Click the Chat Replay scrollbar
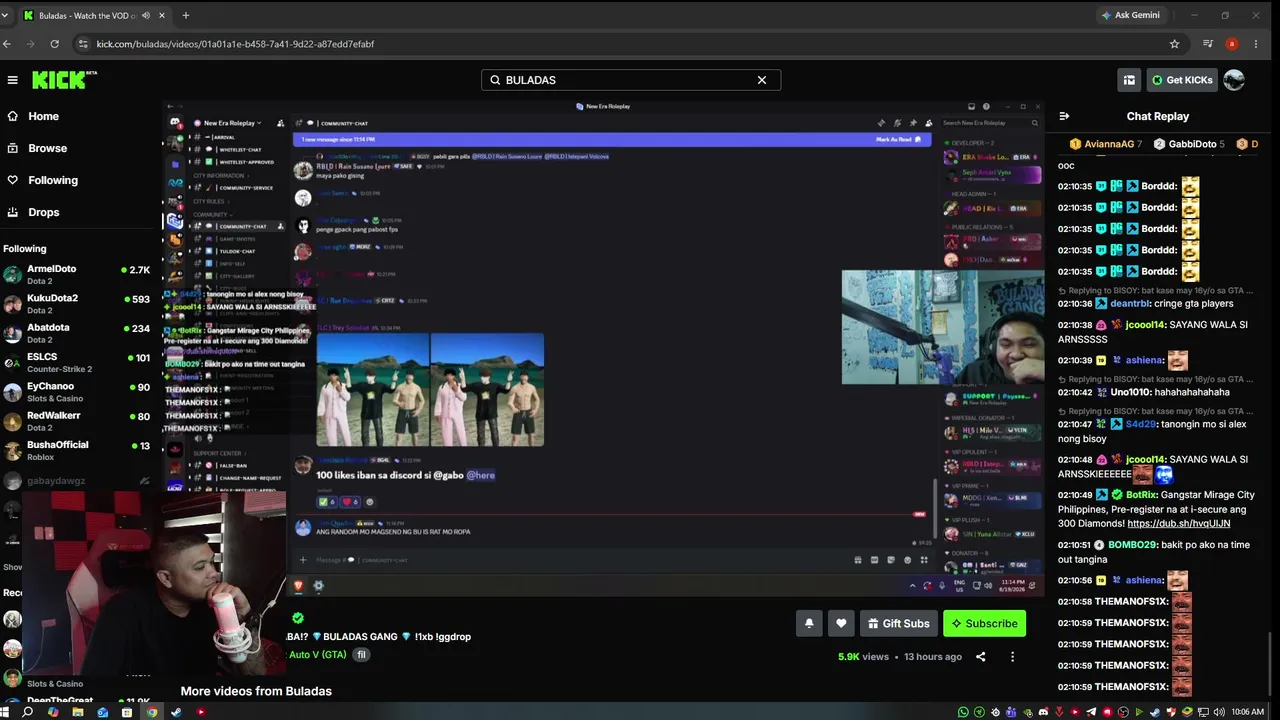This screenshot has width=1280, height=720. tap(1270, 662)
